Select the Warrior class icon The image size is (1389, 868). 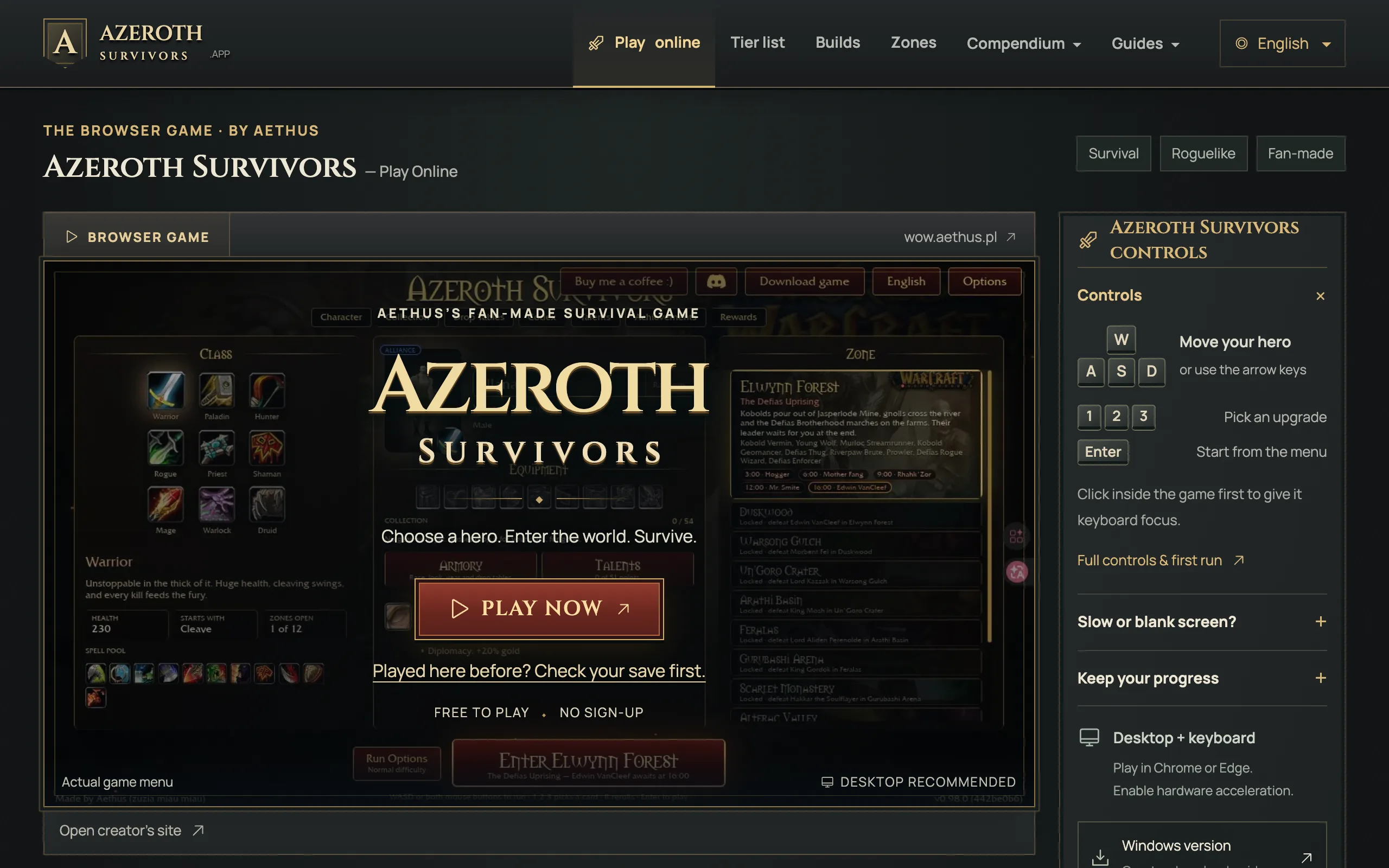(x=166, y=390)
